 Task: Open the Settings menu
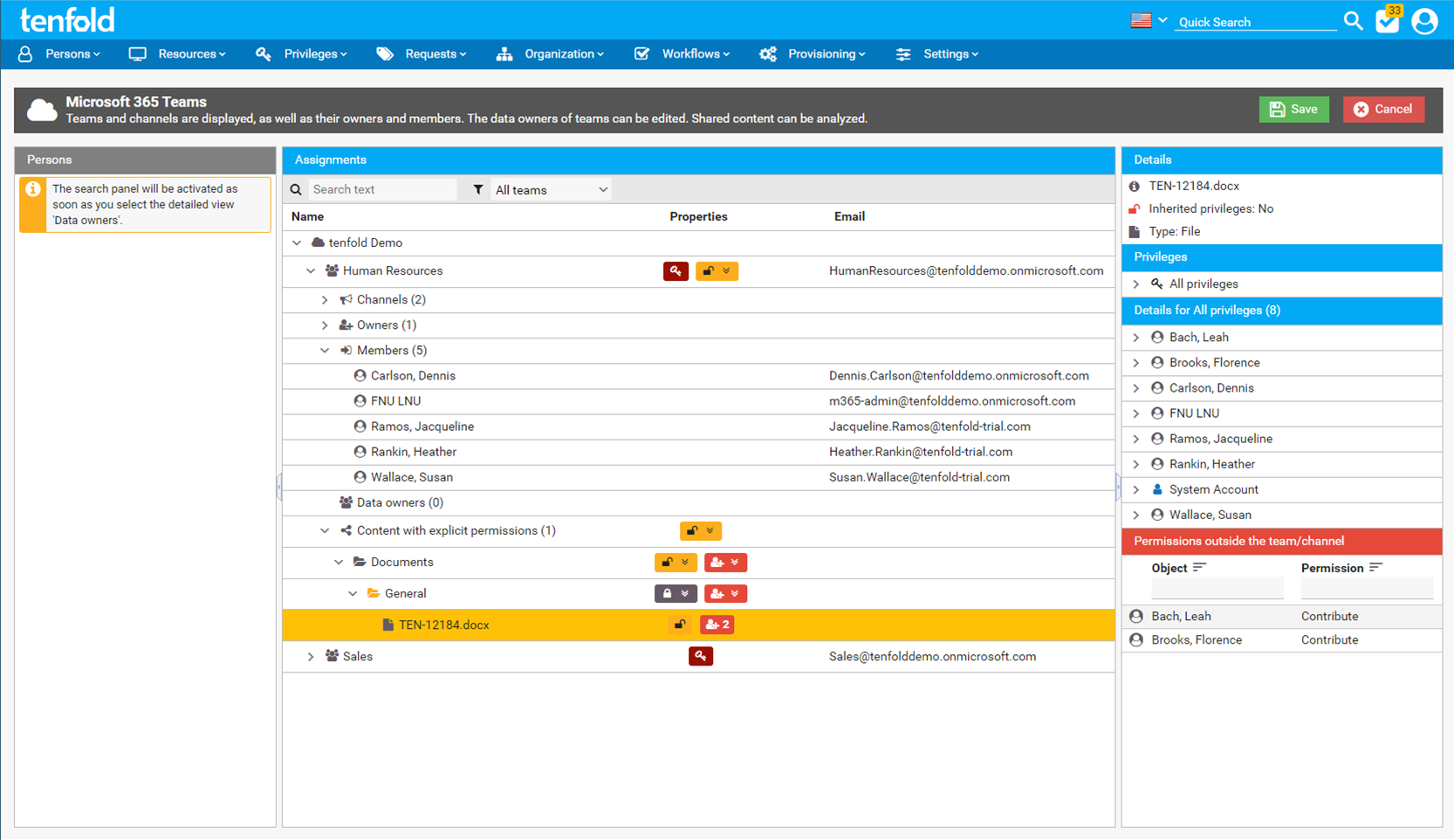(937, 54)
